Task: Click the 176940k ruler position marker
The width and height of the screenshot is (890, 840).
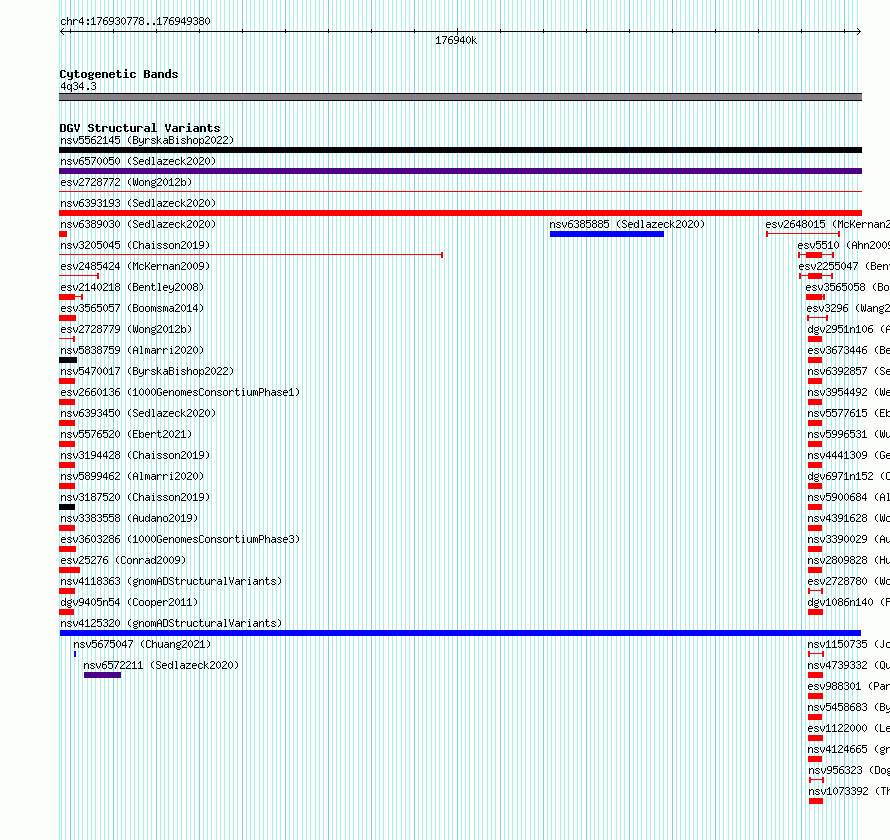Action: pos(456,40)
